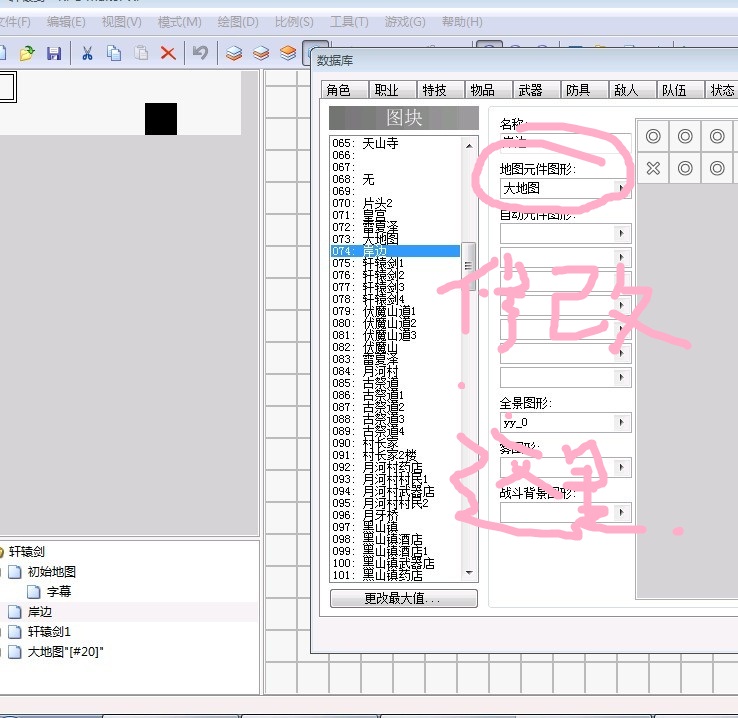Click tileset list scrollbar up arrow
The height and width of the screenshot is (718, 738).
(x=469, y=146)
